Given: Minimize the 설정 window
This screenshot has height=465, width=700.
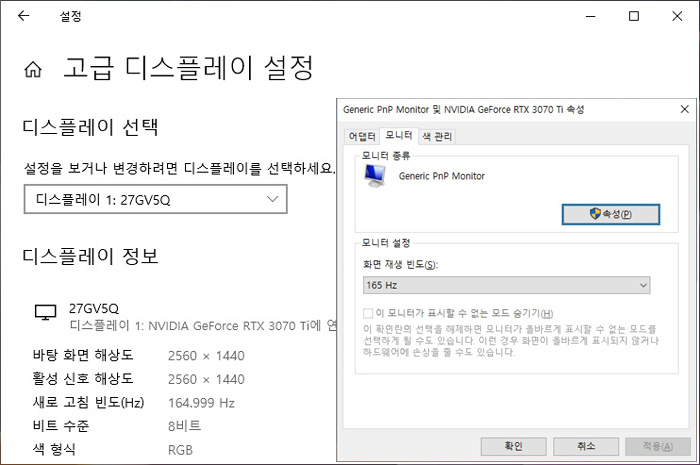Looking at the screenshot, I should [587, 17].
